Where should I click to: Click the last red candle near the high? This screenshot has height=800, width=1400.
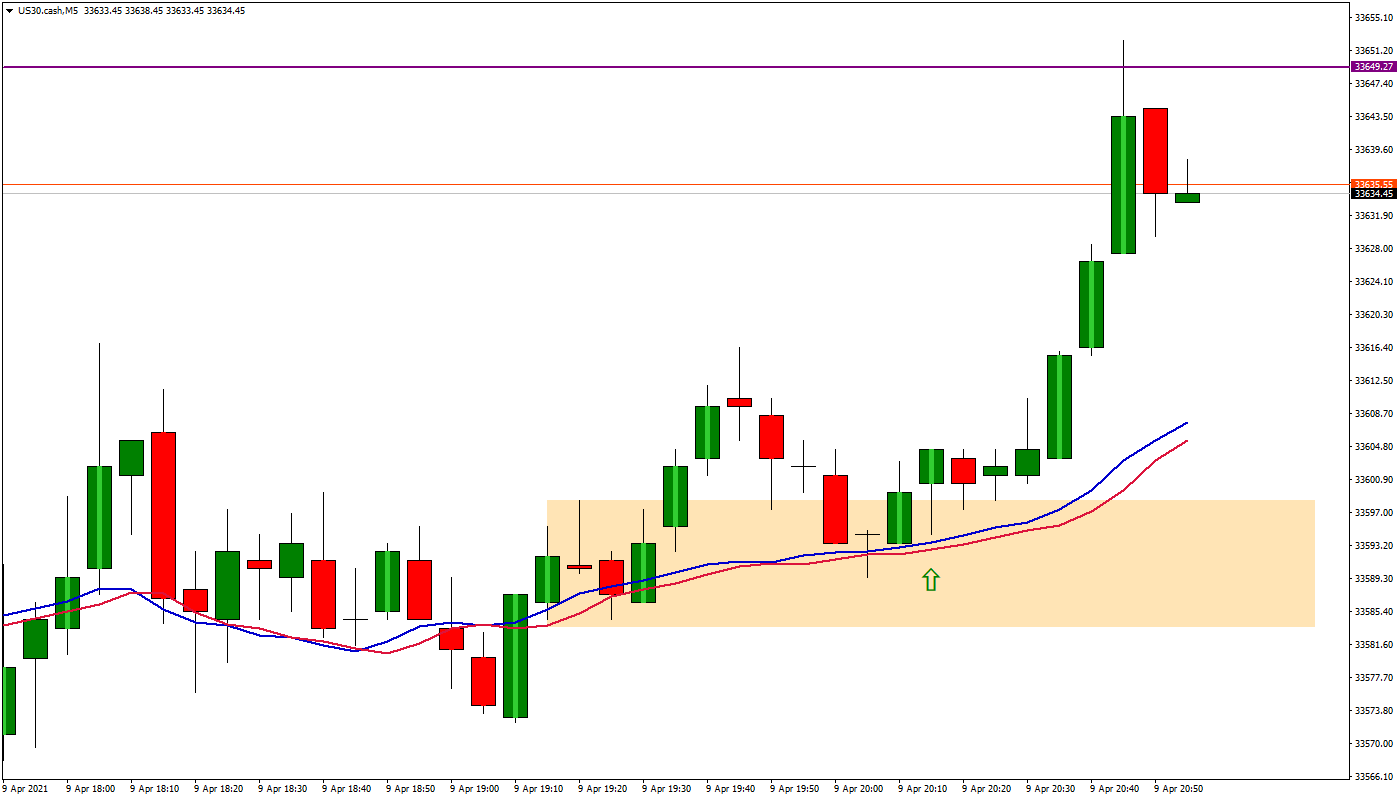click(x=1155, y=151)
